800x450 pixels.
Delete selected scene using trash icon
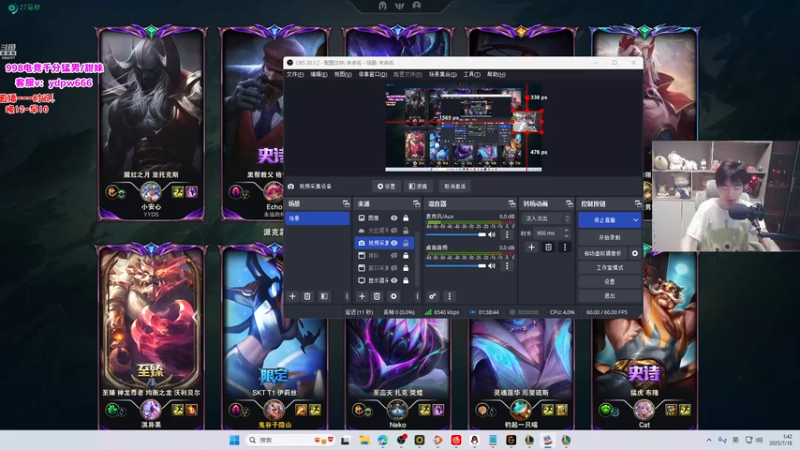tap(307, 296)
